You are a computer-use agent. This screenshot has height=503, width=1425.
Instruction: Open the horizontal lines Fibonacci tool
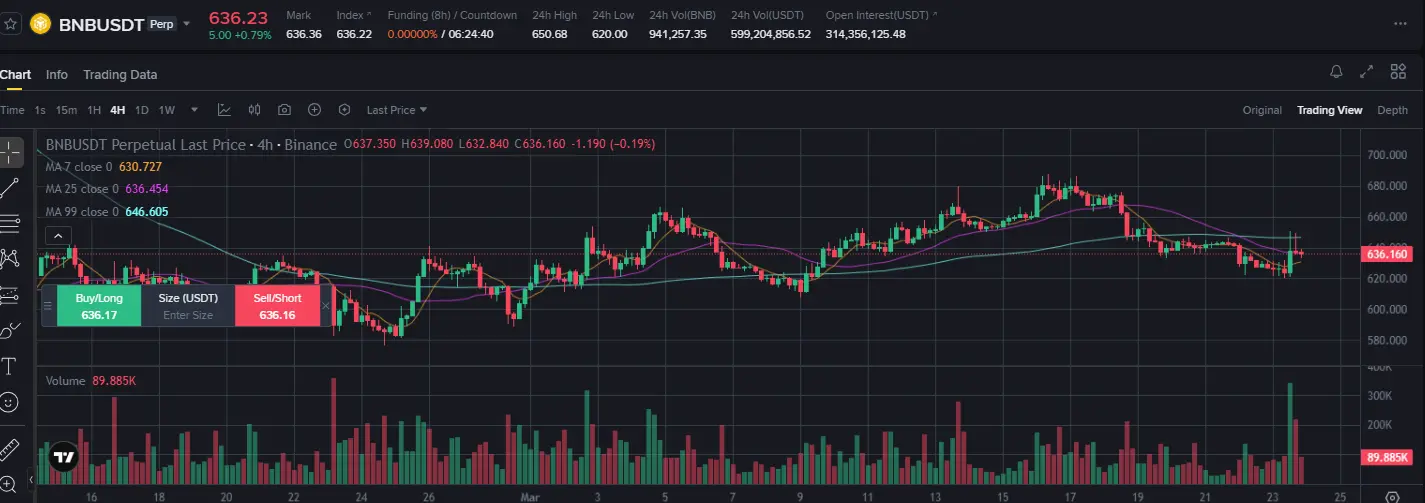pyautogui.click(x=10, y=222)
